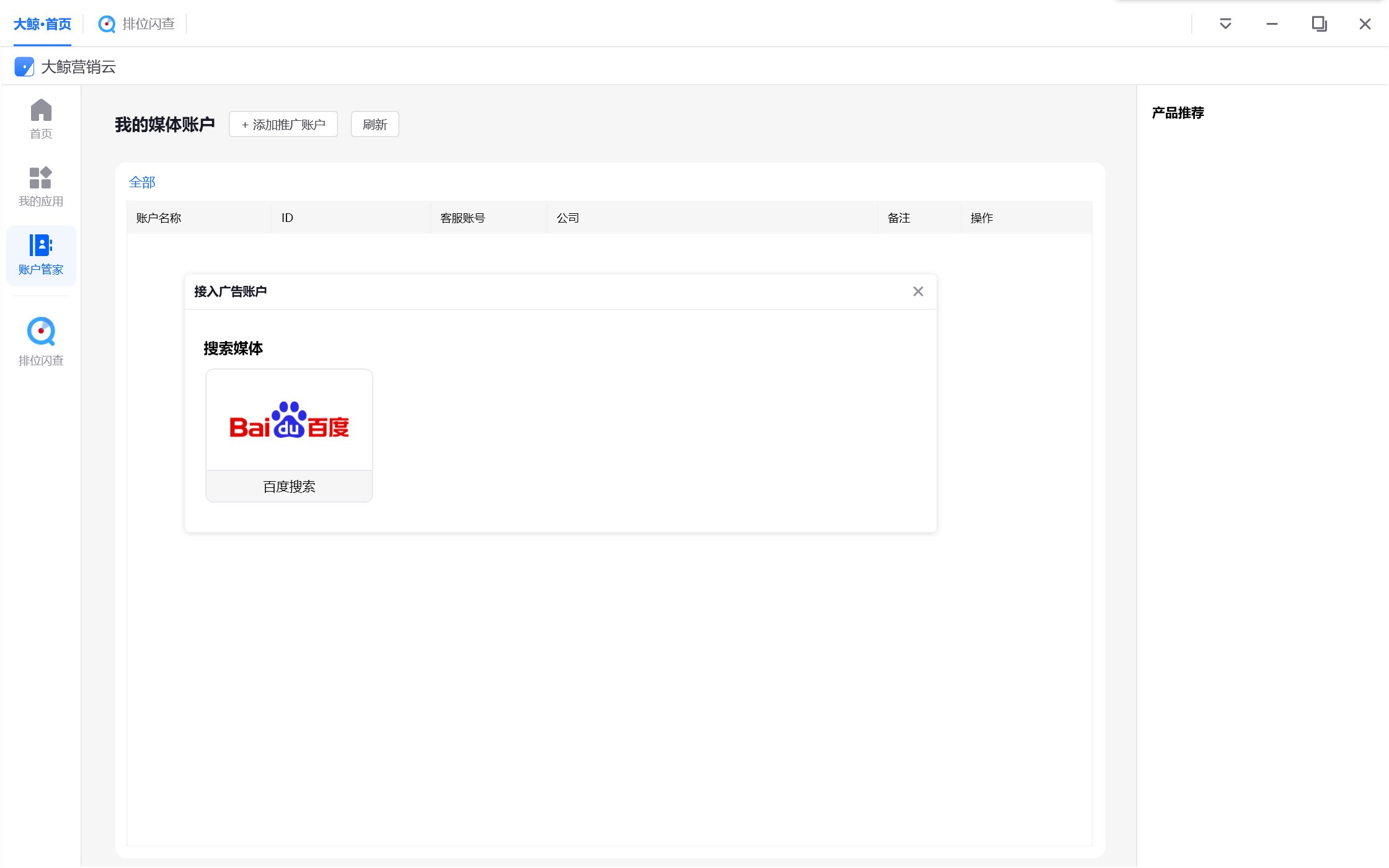
Task: Close the 接入广告账户 dialog
Action: 918,291
